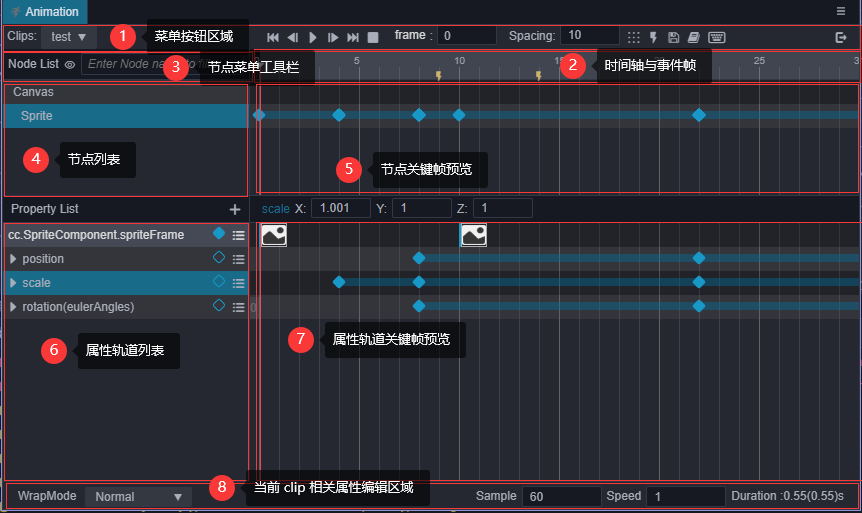Select the Canvas node in the list
862x513 pixels.
pos(33,92)
